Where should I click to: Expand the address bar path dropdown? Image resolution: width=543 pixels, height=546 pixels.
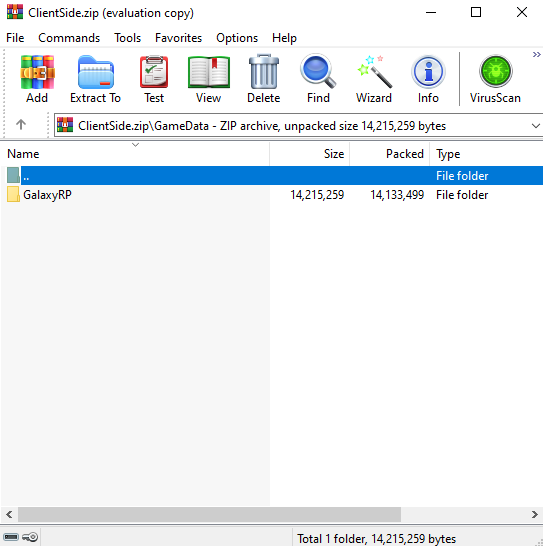click(x=536, y=126)
